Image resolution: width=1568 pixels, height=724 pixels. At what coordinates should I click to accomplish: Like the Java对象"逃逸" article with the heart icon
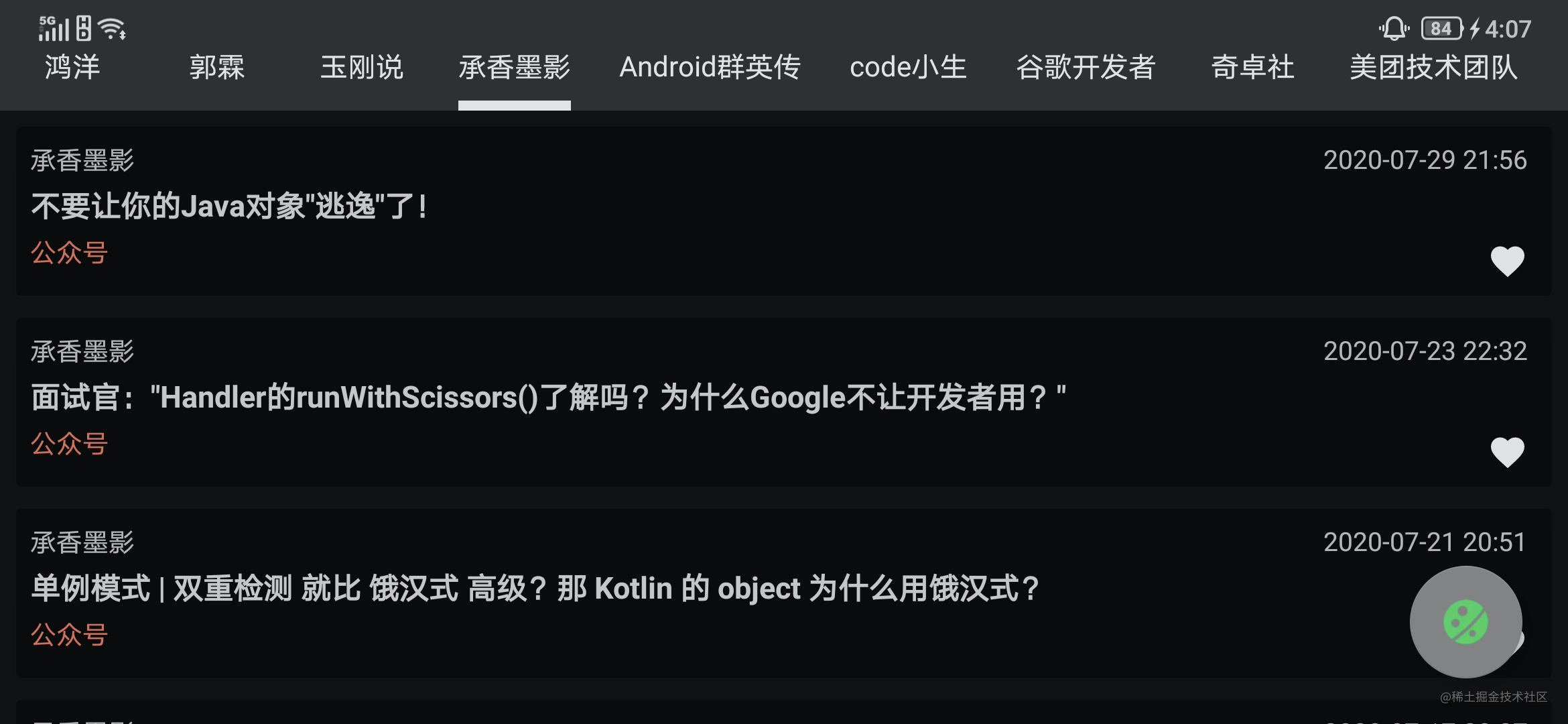pos(1507,261)
